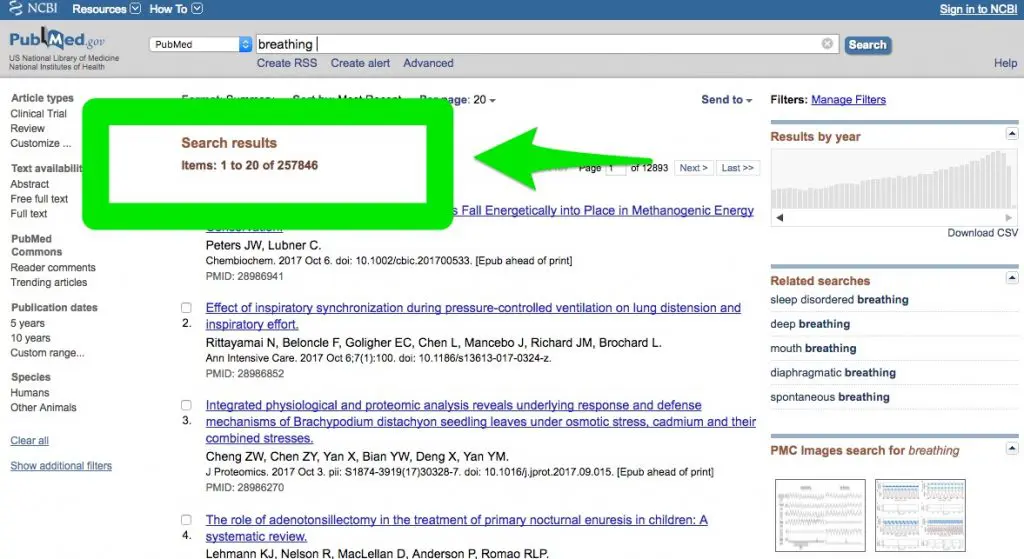Open the PubMed database dropdown
The image size is (1024, 559).
pyautogui.click(x=201, y=44)
